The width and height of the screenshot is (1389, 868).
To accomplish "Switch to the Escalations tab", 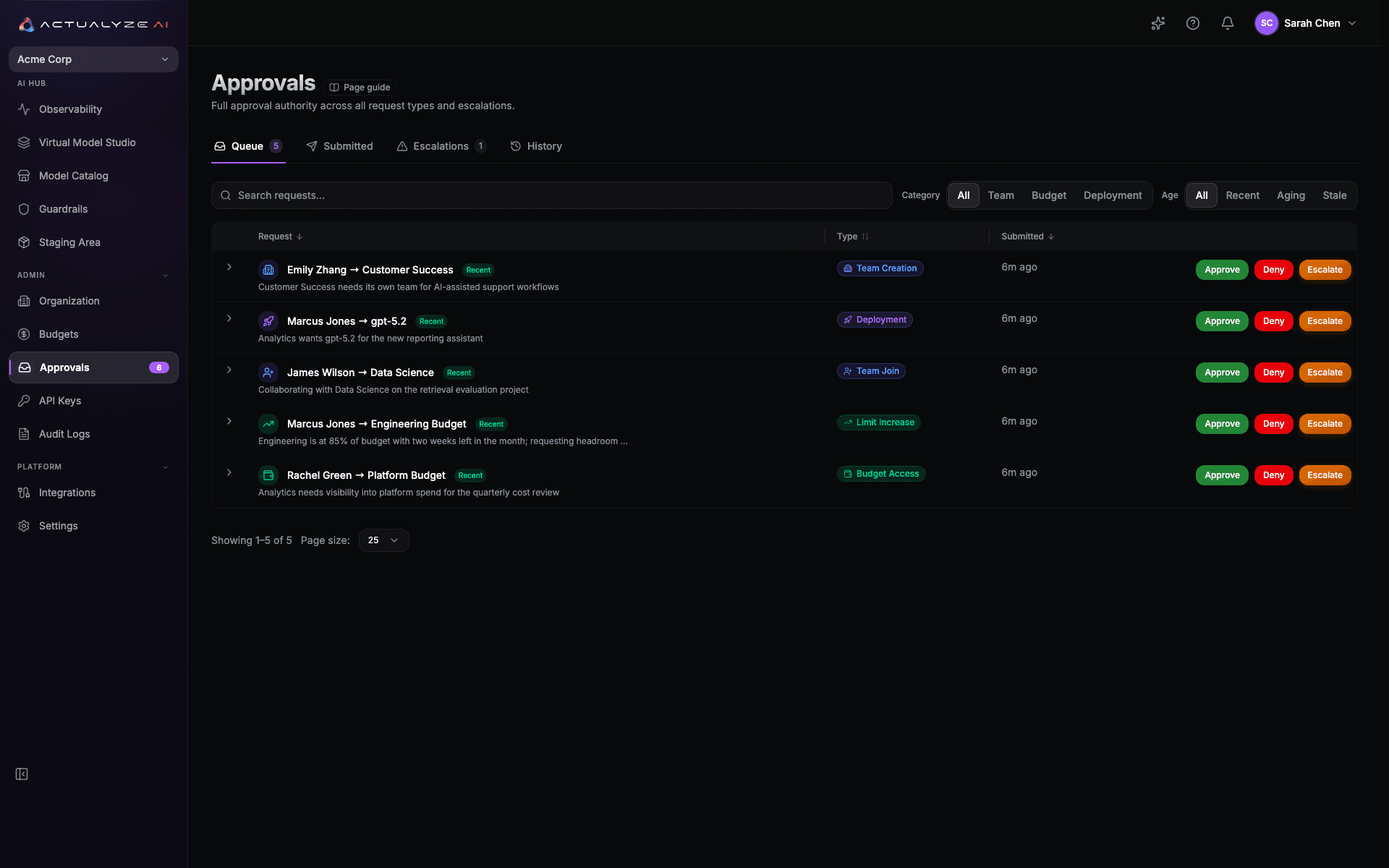I will tap(441, 146).
